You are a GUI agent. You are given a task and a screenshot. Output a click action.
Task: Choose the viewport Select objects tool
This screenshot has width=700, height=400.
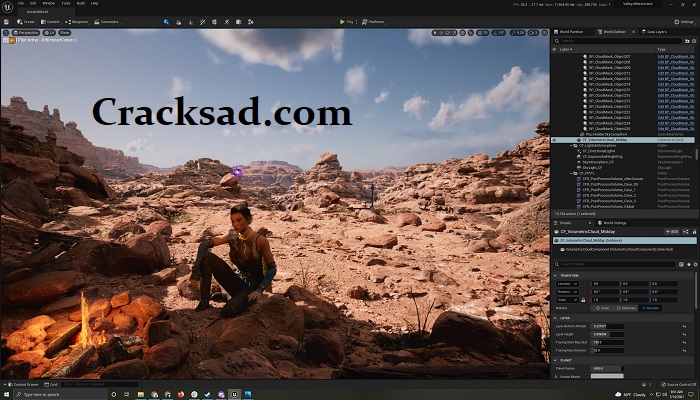coord(435,33)
